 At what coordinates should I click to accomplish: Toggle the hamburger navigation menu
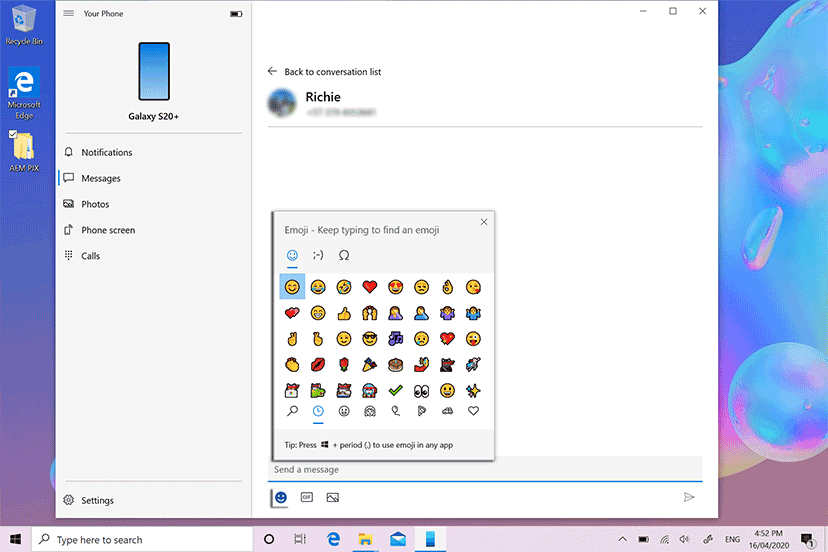pyautogui.click(x=69, y=13)
